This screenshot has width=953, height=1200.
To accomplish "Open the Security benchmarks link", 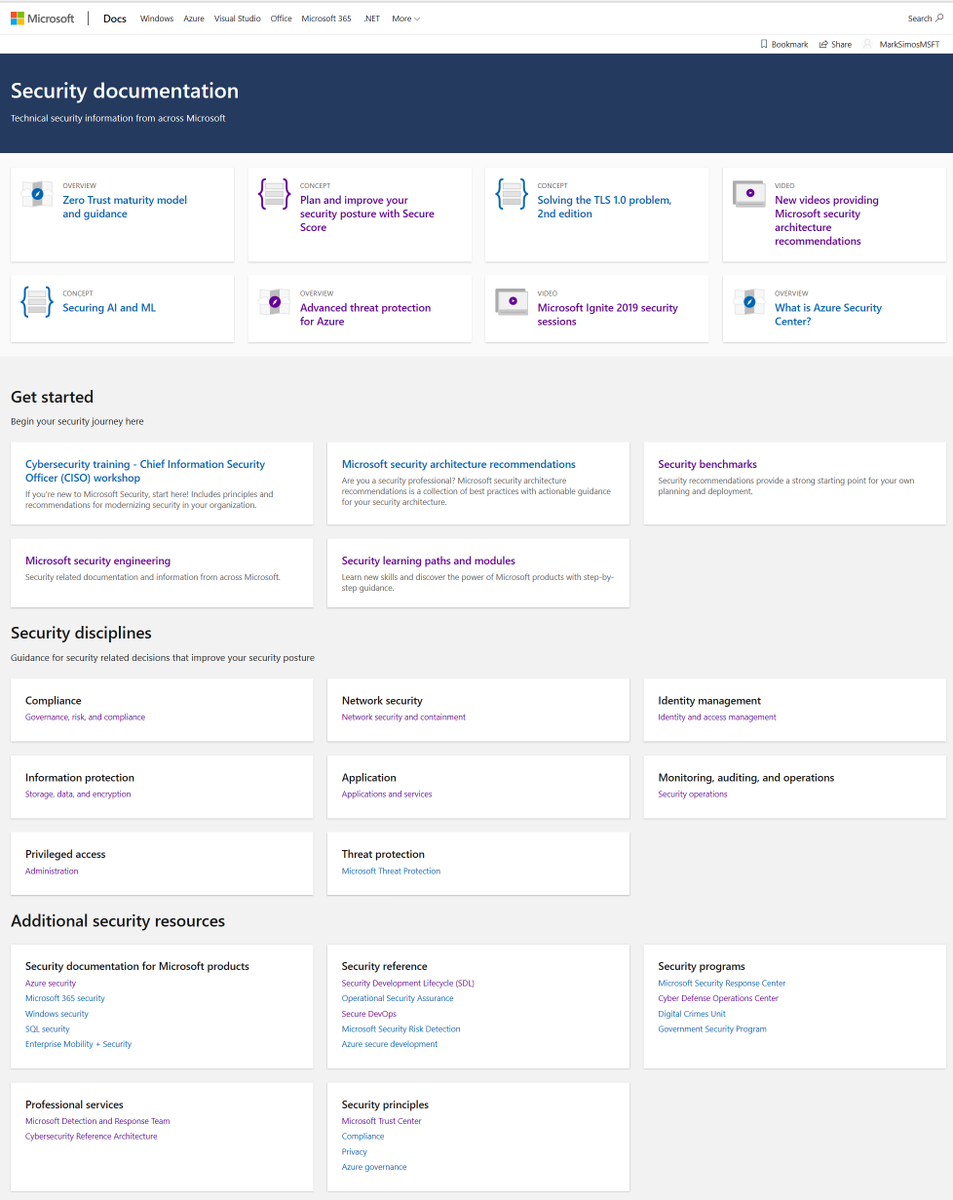I will pyautogui.click(x=707, y=464).
